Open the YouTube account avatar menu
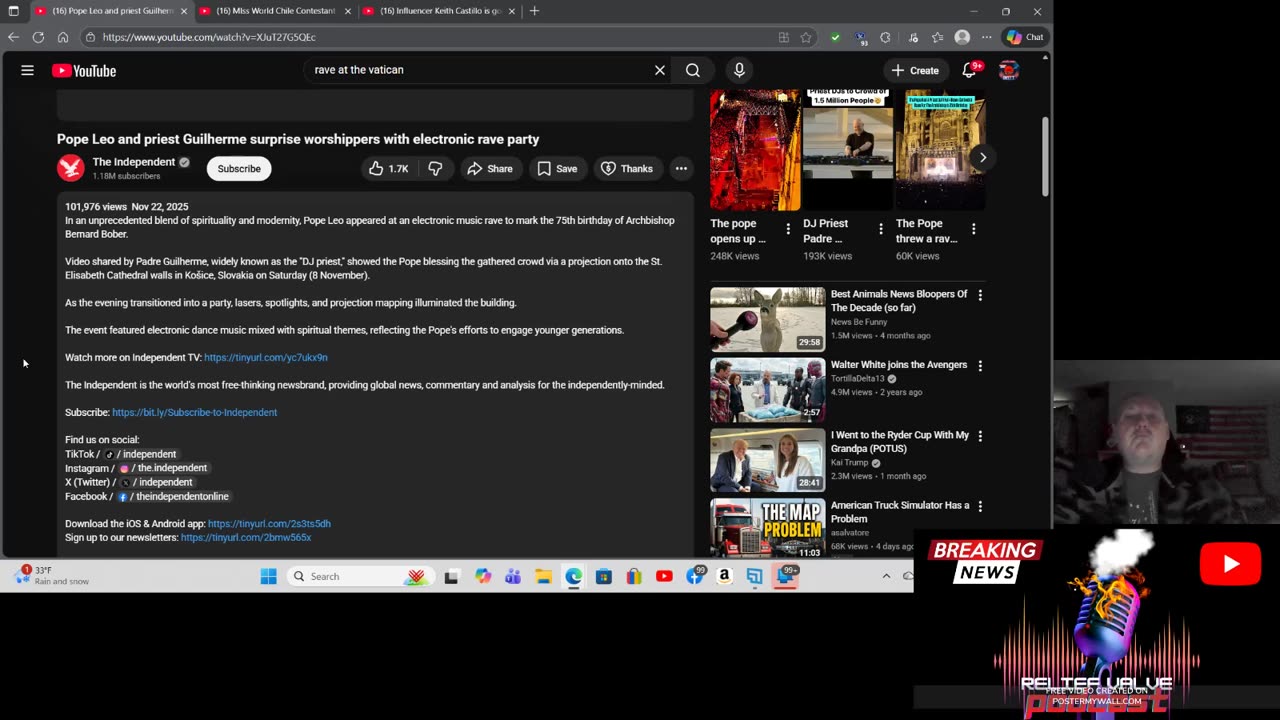Viewport: 1280px width, 720px height. [x=1008, y=70]
